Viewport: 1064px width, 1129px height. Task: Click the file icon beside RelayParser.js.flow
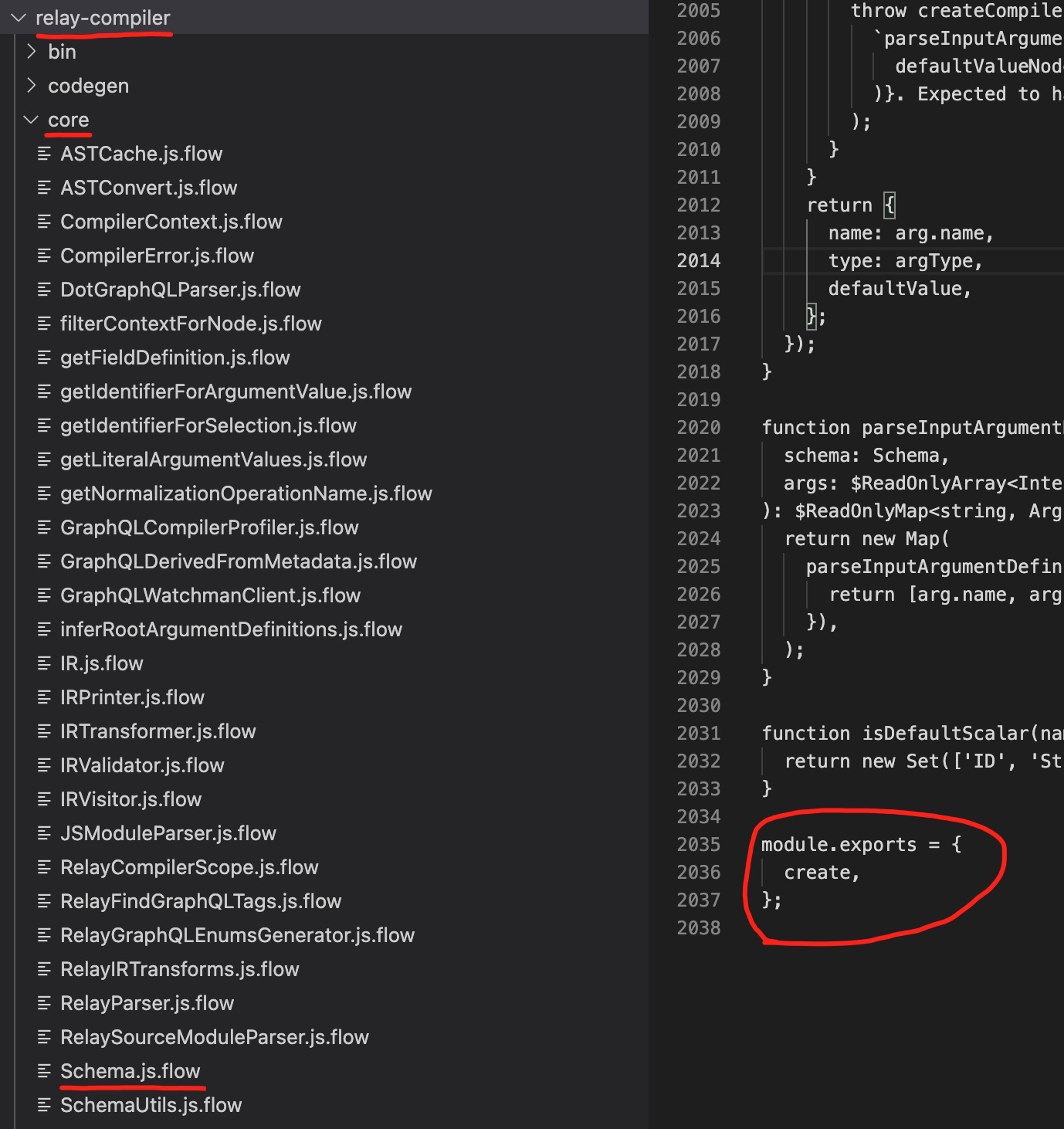(x=44, y=1003)
